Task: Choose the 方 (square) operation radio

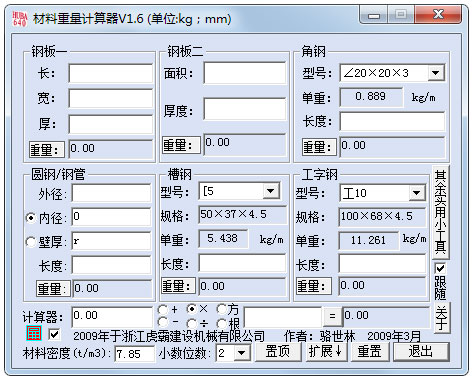Action: (222, 309)
